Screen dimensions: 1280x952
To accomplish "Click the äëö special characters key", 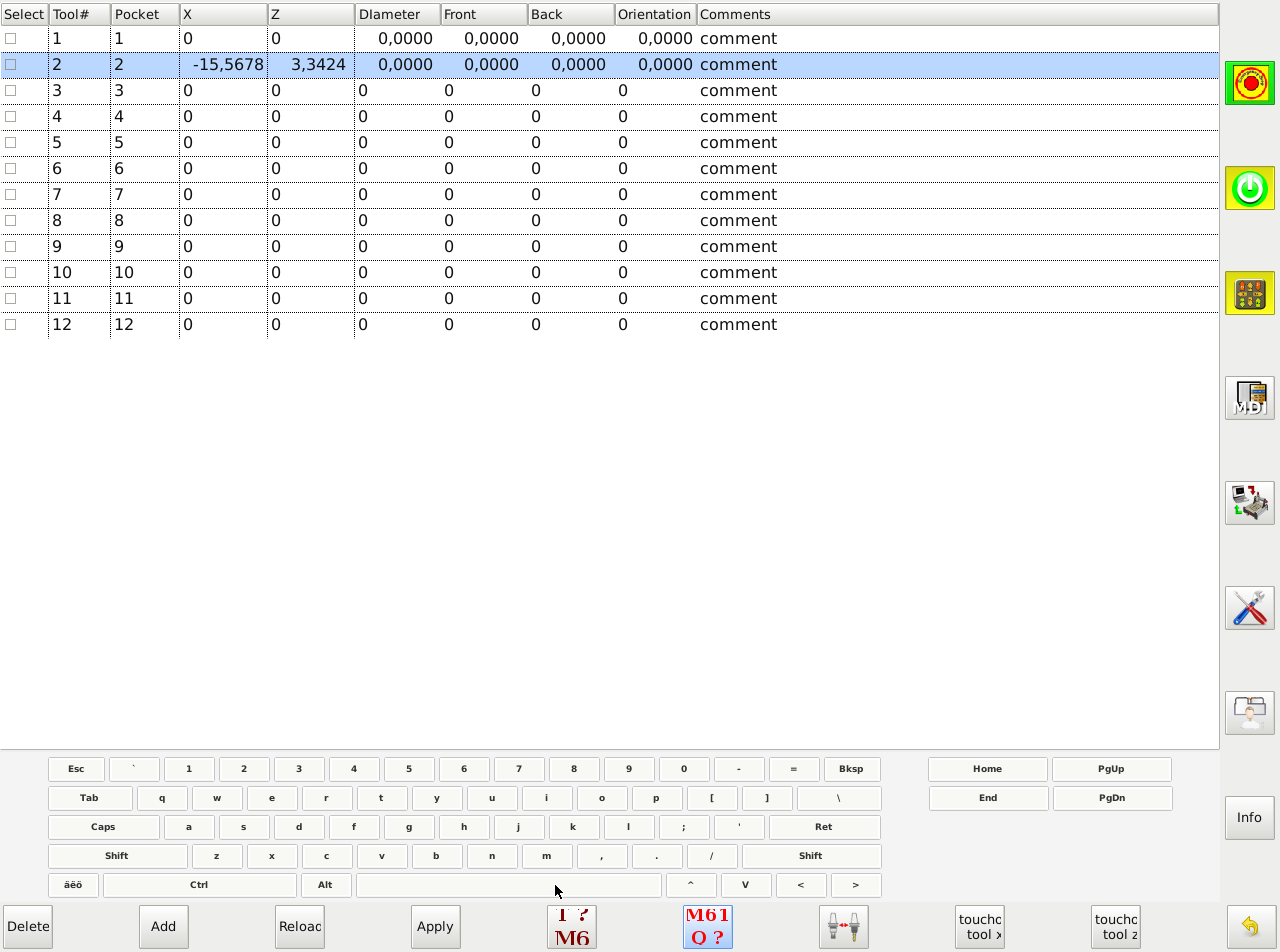I will [x=73, y=885].
